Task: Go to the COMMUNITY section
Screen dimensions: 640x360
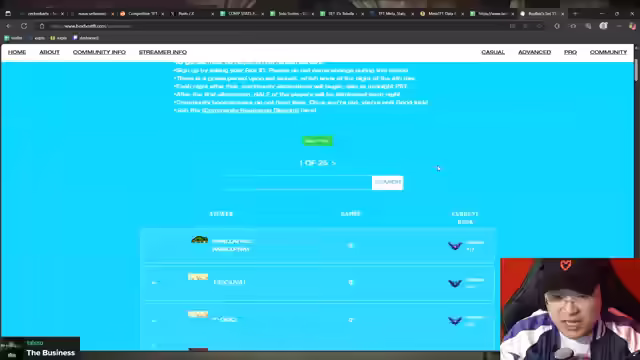Action: pyautogui.click(x=608, y=52)
